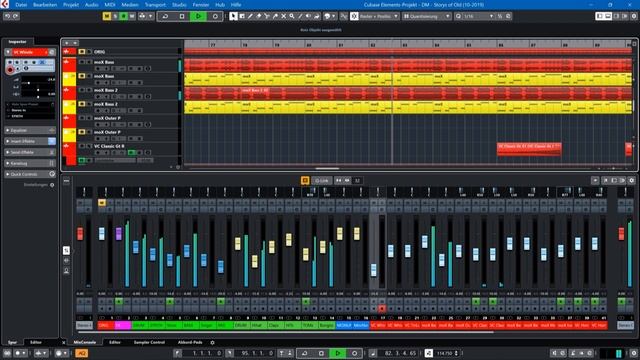Click the stop button in the top toolbar

[x=182, y=16]
